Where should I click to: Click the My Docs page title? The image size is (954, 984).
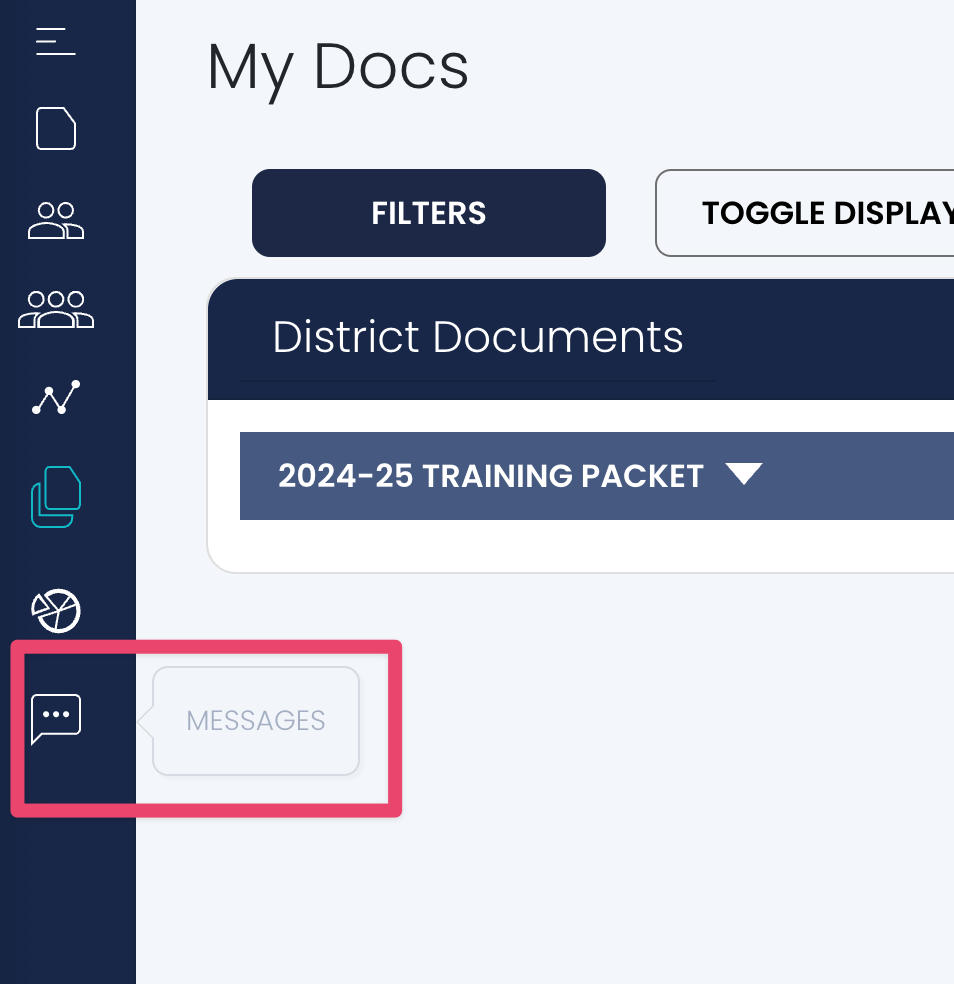click(338, 68)
